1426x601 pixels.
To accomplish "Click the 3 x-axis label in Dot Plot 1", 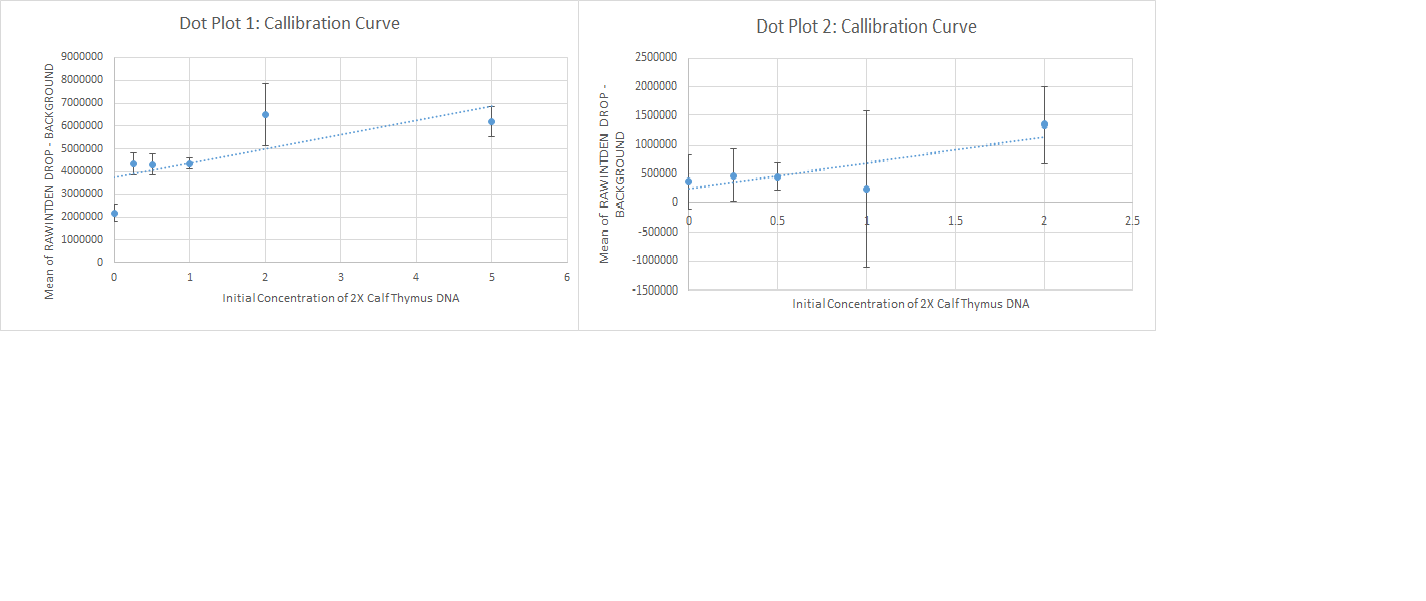I will tap(340, 276).
